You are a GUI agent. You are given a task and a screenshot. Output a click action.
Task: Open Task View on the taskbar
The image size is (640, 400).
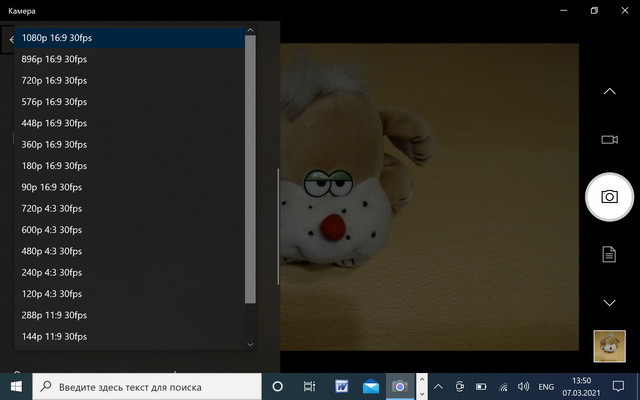tap(309, 386)
